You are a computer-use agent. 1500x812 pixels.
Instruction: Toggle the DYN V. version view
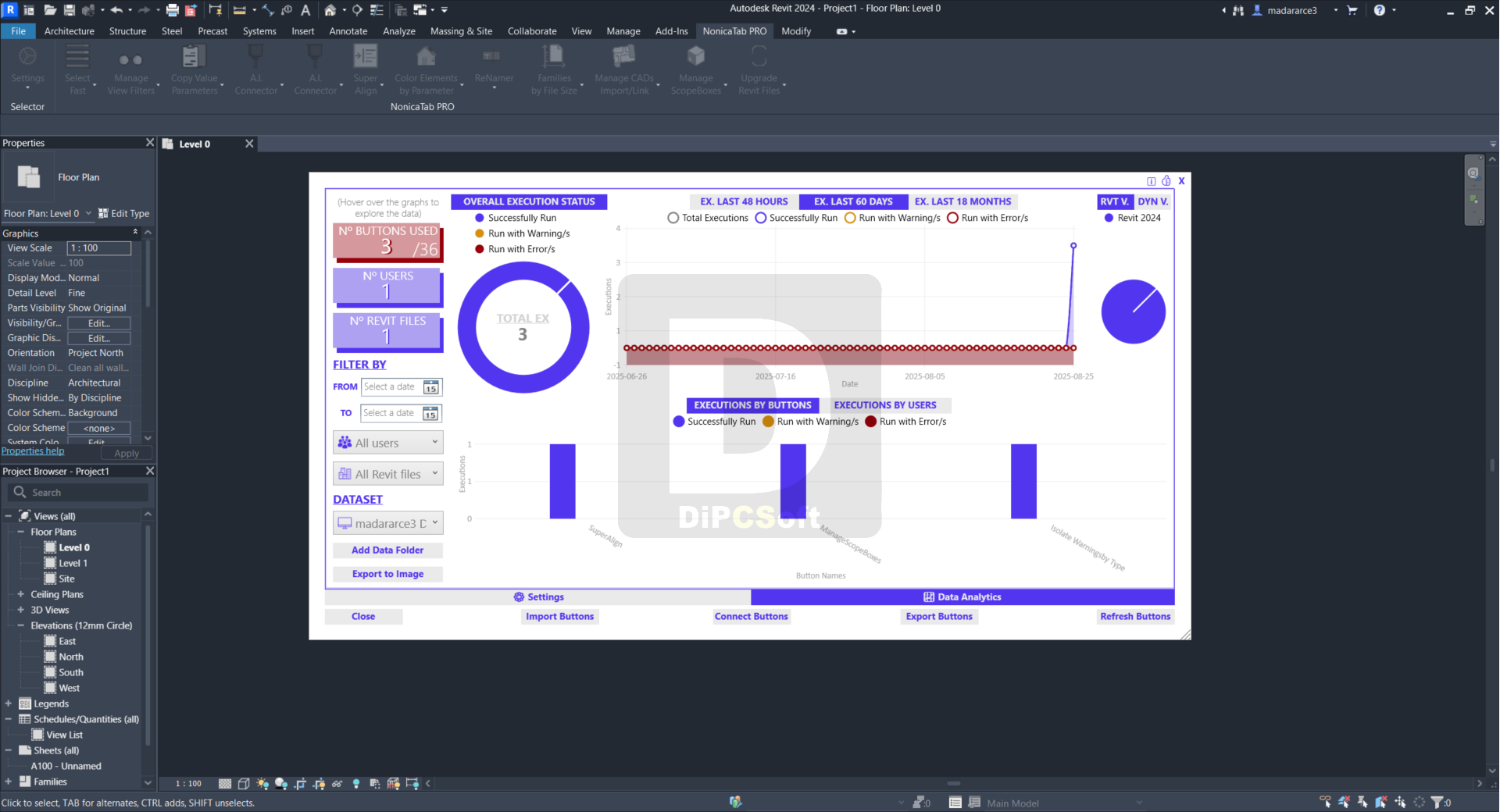tap(1152, 201)
